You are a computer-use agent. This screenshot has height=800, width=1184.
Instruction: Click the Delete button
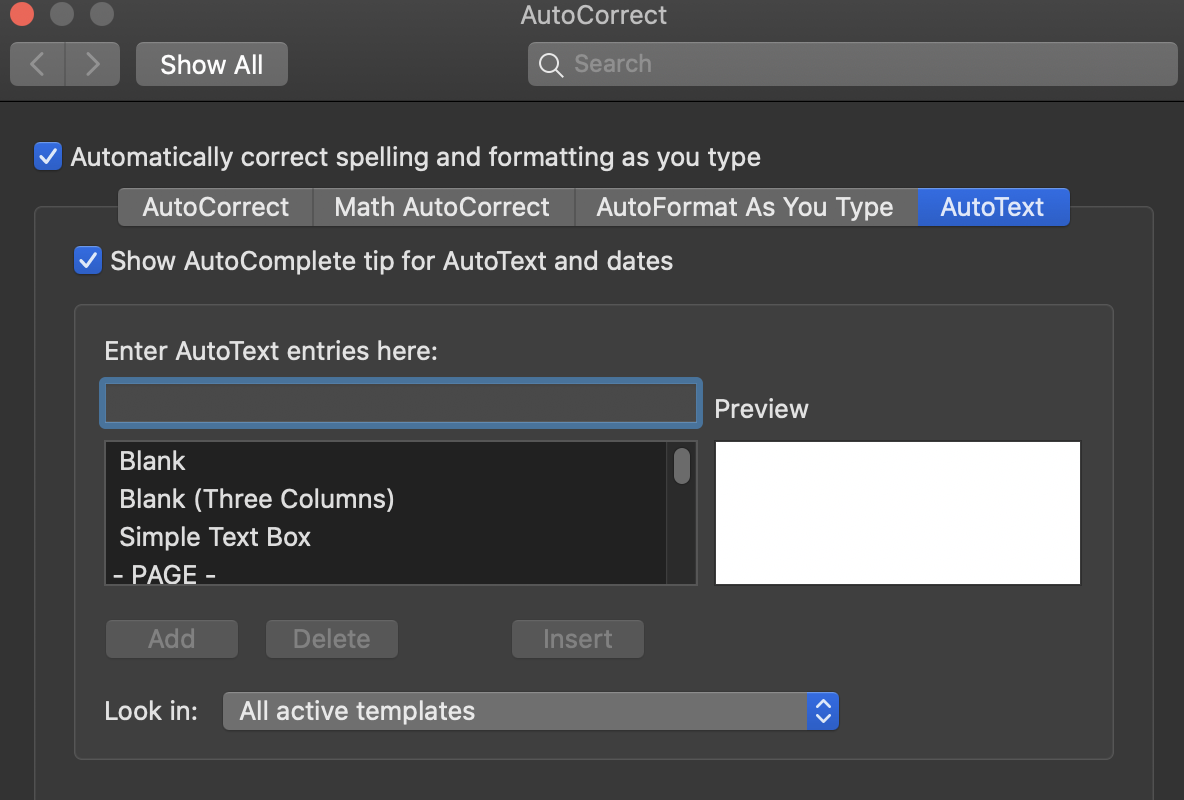(331, 639)
